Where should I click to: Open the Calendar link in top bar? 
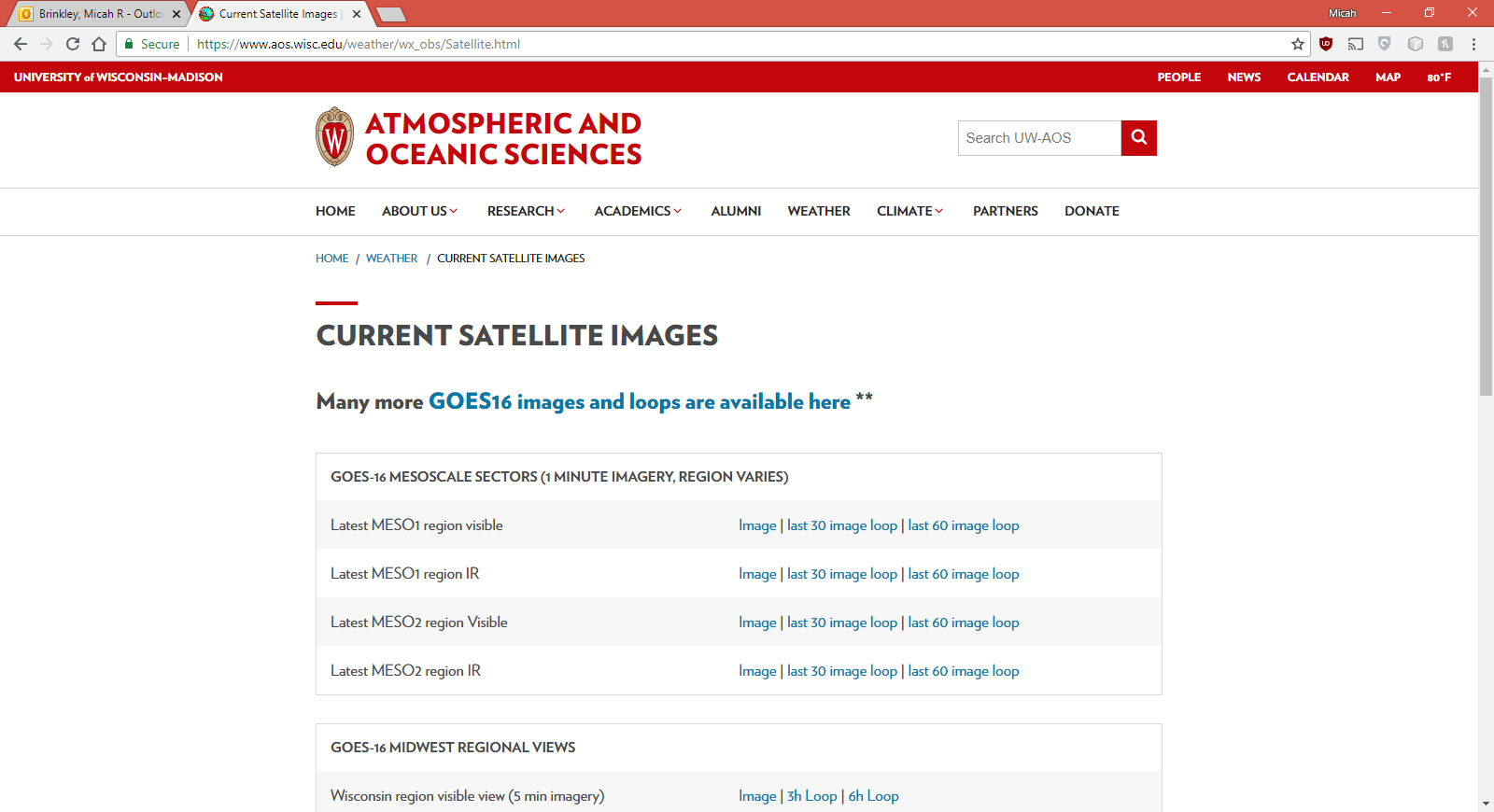pyautogui.click(x=1318, y=77)
